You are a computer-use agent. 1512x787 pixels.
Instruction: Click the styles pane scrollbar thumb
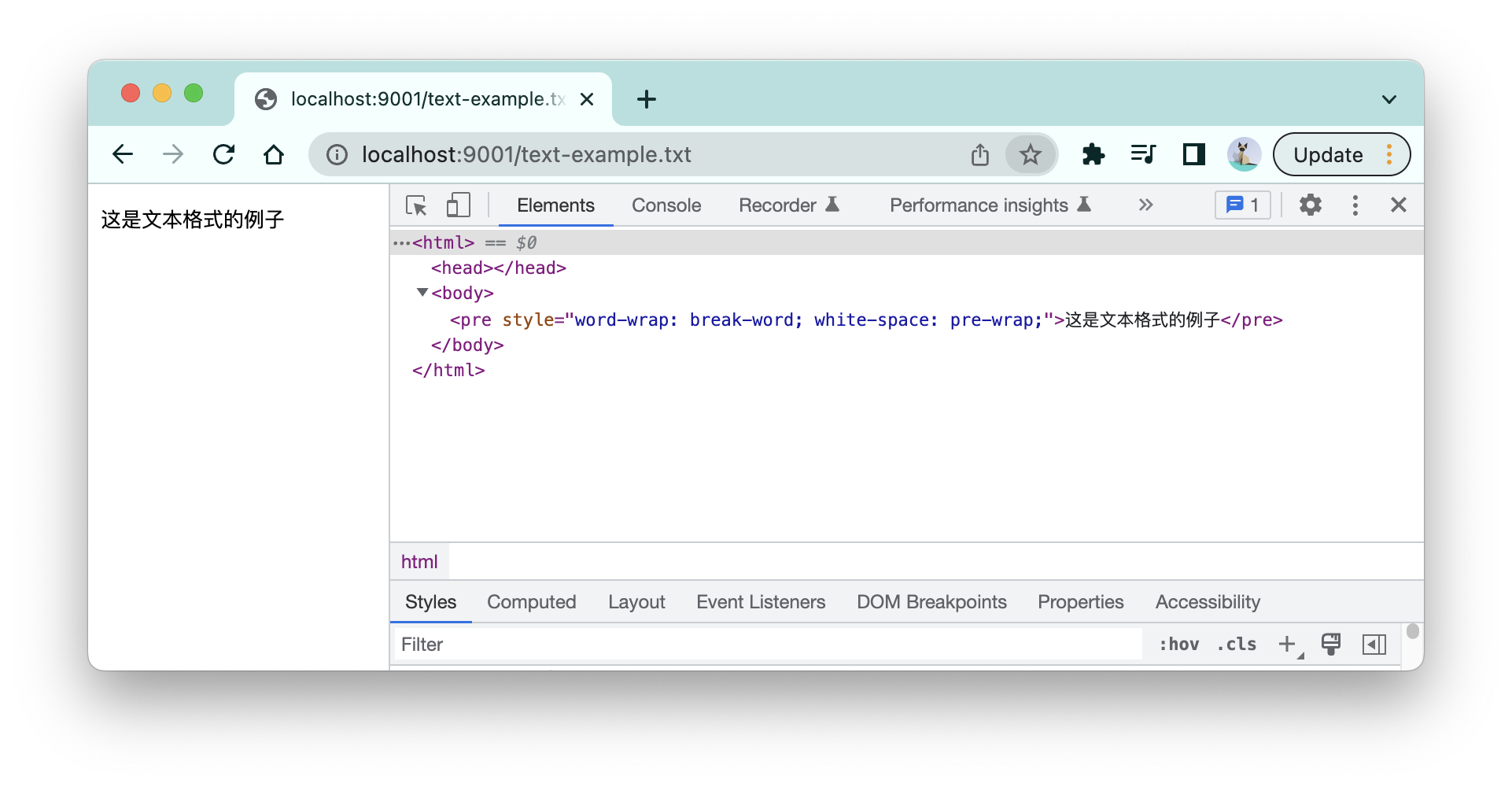point(1413,631)
